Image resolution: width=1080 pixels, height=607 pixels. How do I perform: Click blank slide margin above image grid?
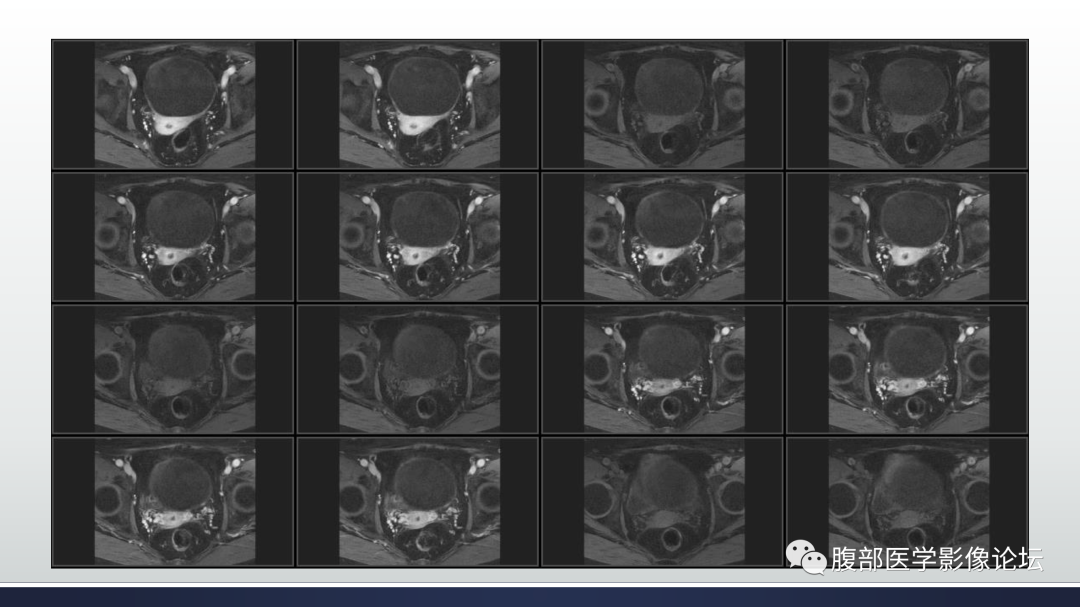[x=540, y=19]
